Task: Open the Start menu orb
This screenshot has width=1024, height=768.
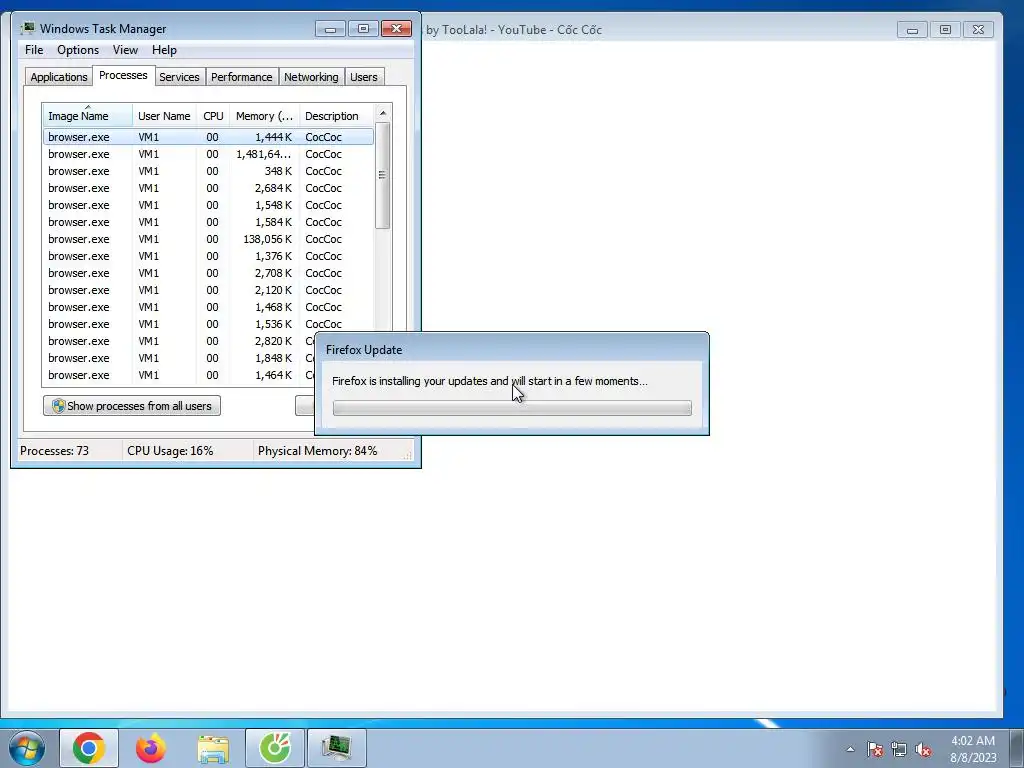Action: pyautogui.click(x=26, y=748)
